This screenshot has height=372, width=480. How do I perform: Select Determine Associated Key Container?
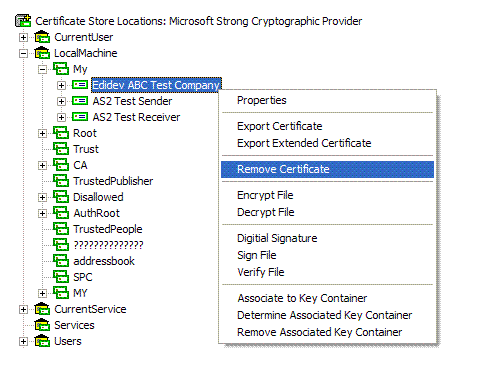(327, 315)
